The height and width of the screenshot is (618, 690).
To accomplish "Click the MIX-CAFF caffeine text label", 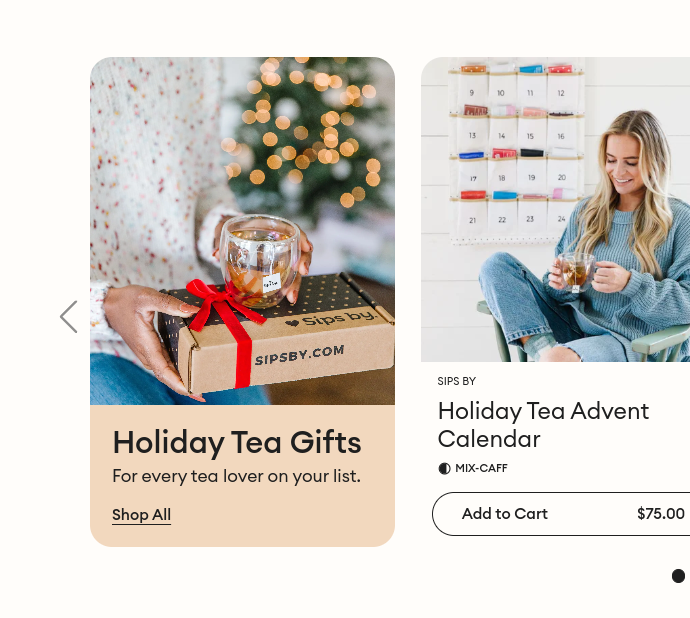I will pyautogui.click(x=481, y=468).
